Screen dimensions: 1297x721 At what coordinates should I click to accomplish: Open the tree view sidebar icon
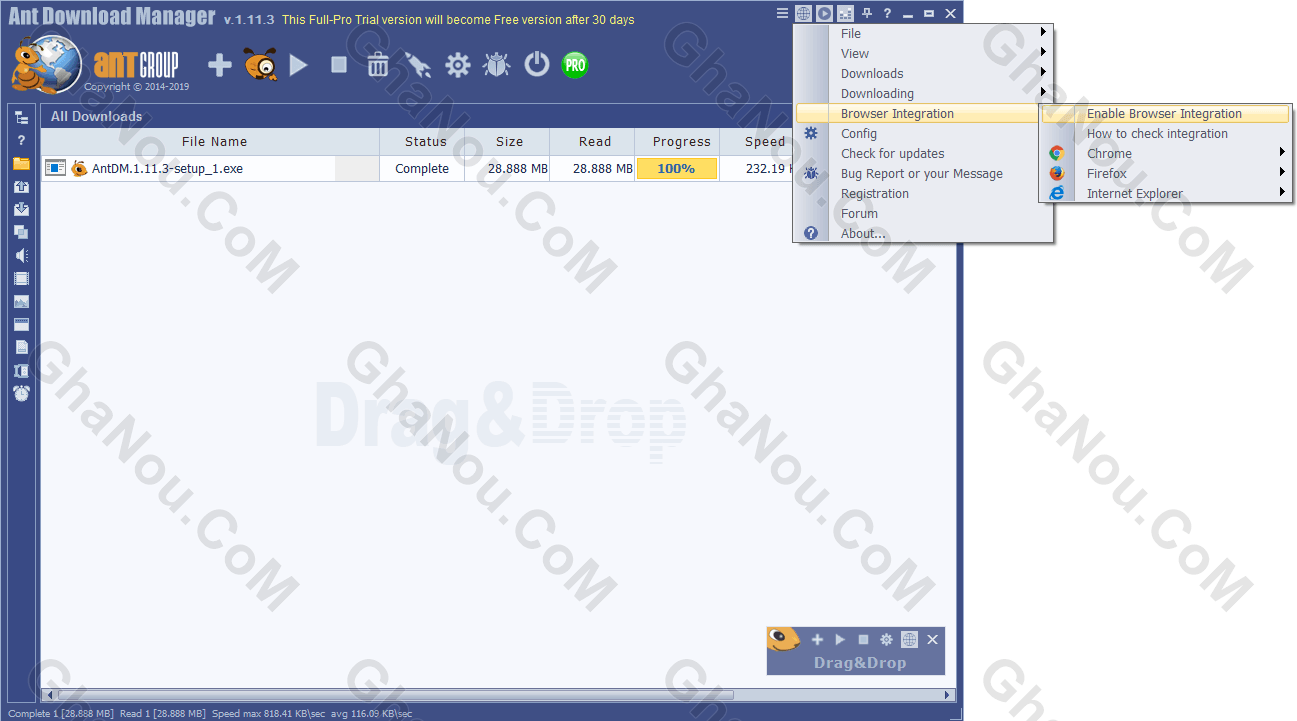coord(21,117)
